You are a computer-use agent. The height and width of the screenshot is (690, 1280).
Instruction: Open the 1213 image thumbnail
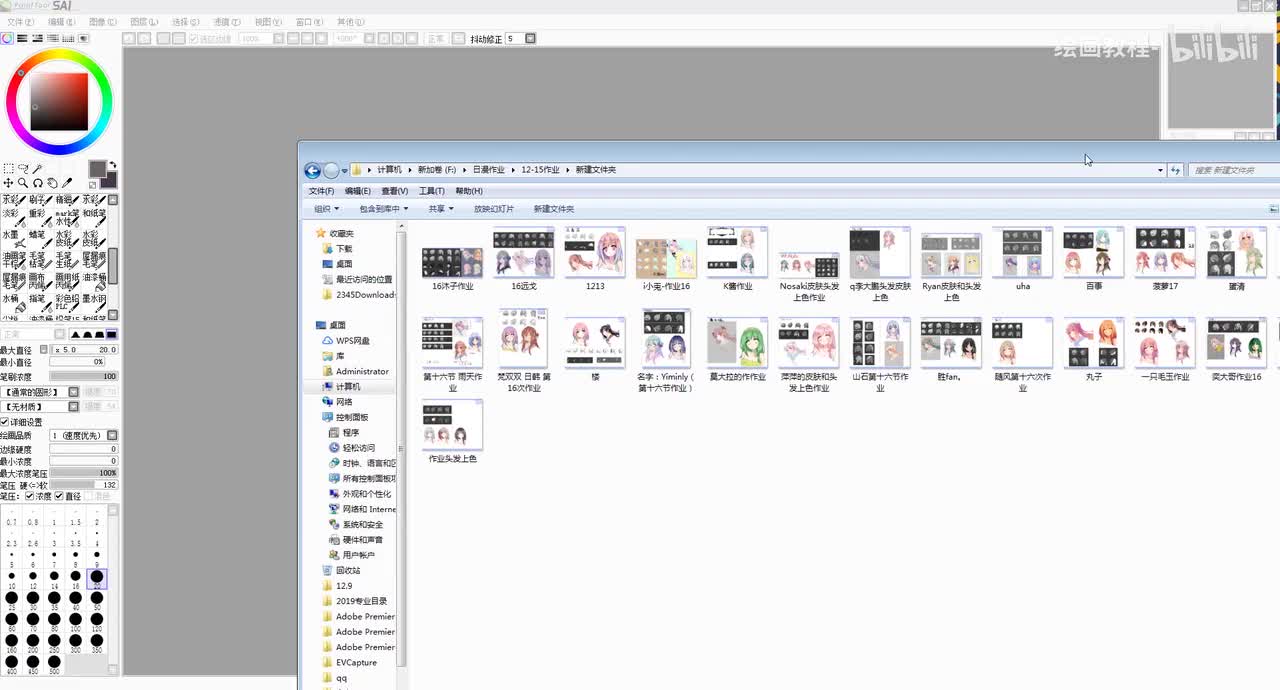(x=594, y=251)
